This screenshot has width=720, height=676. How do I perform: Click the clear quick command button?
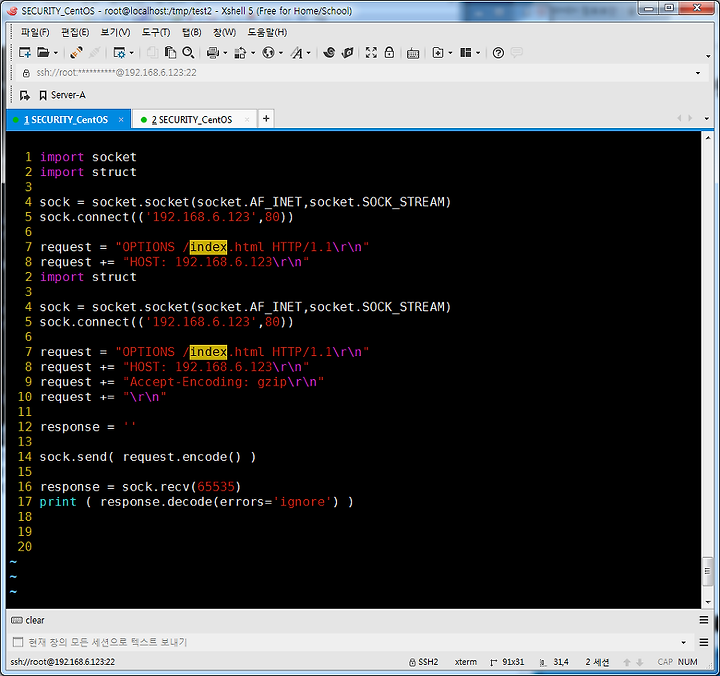[x=28, y=620]
